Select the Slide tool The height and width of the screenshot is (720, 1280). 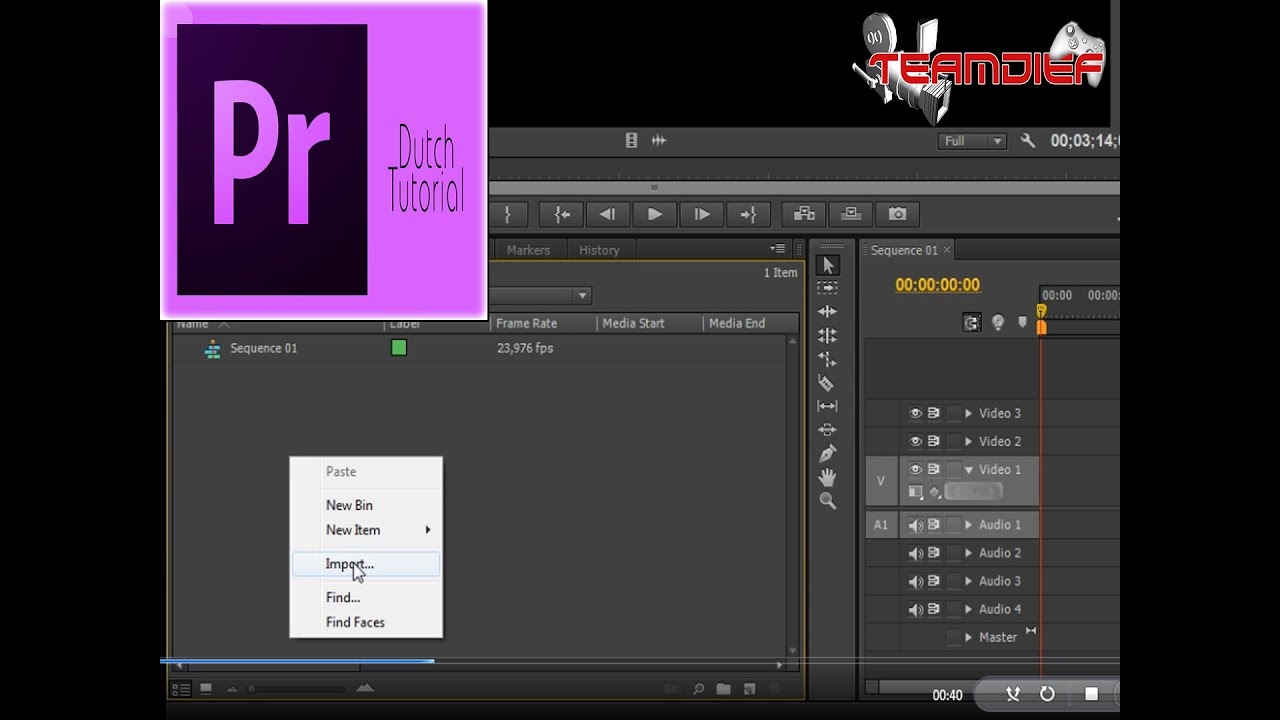[827, 430]
